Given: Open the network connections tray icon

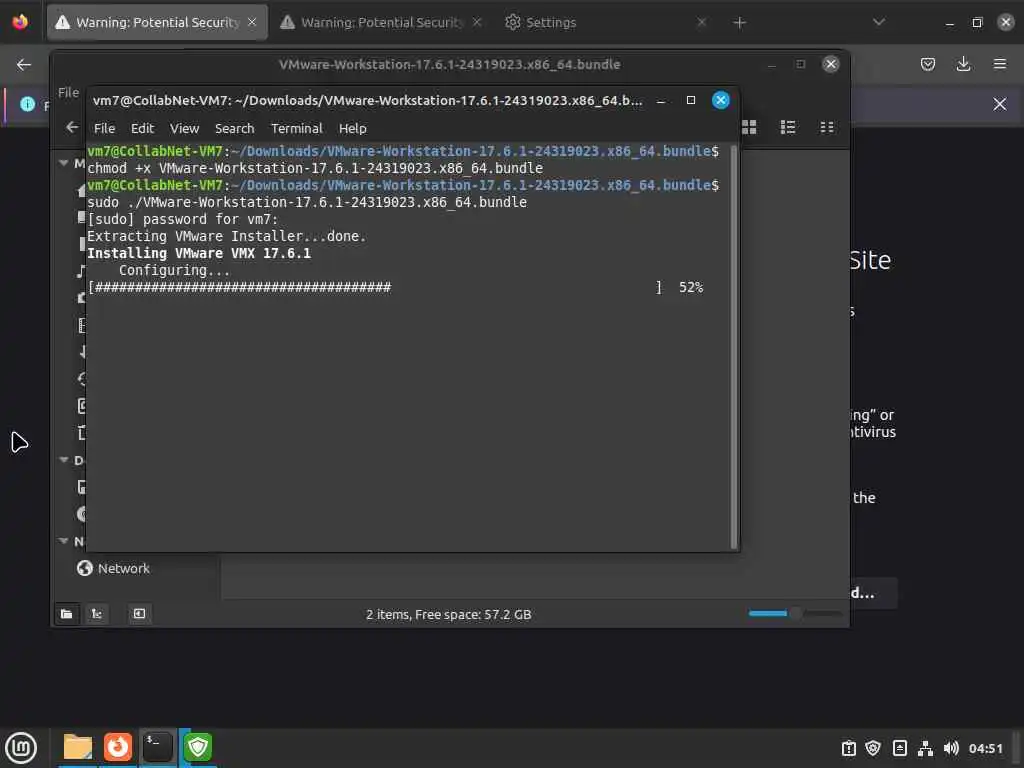Looking at the screenshot, I should [x=925, y=748].
